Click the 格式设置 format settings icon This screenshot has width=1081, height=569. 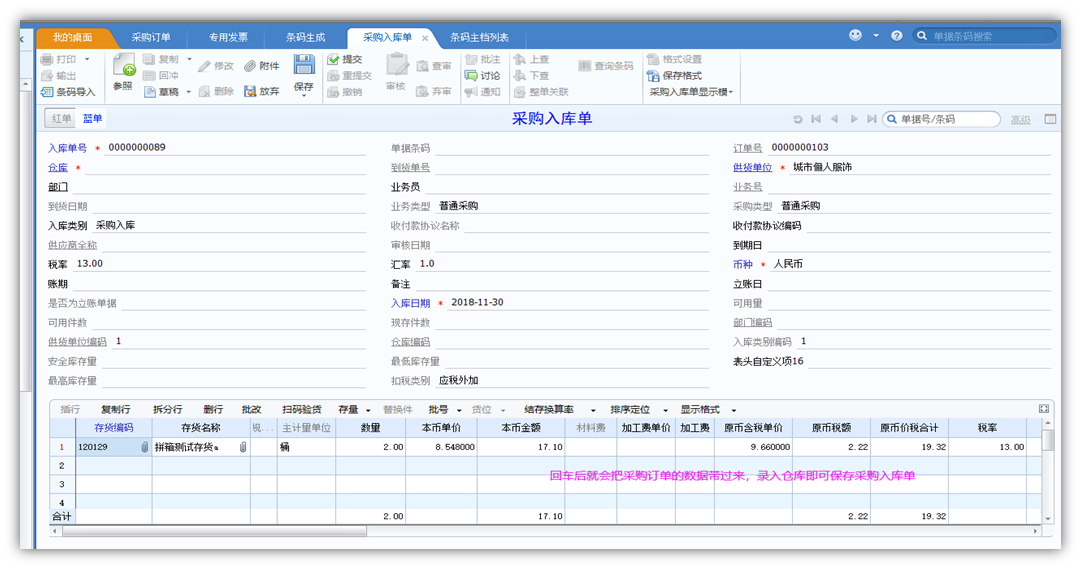coord(653,59)
